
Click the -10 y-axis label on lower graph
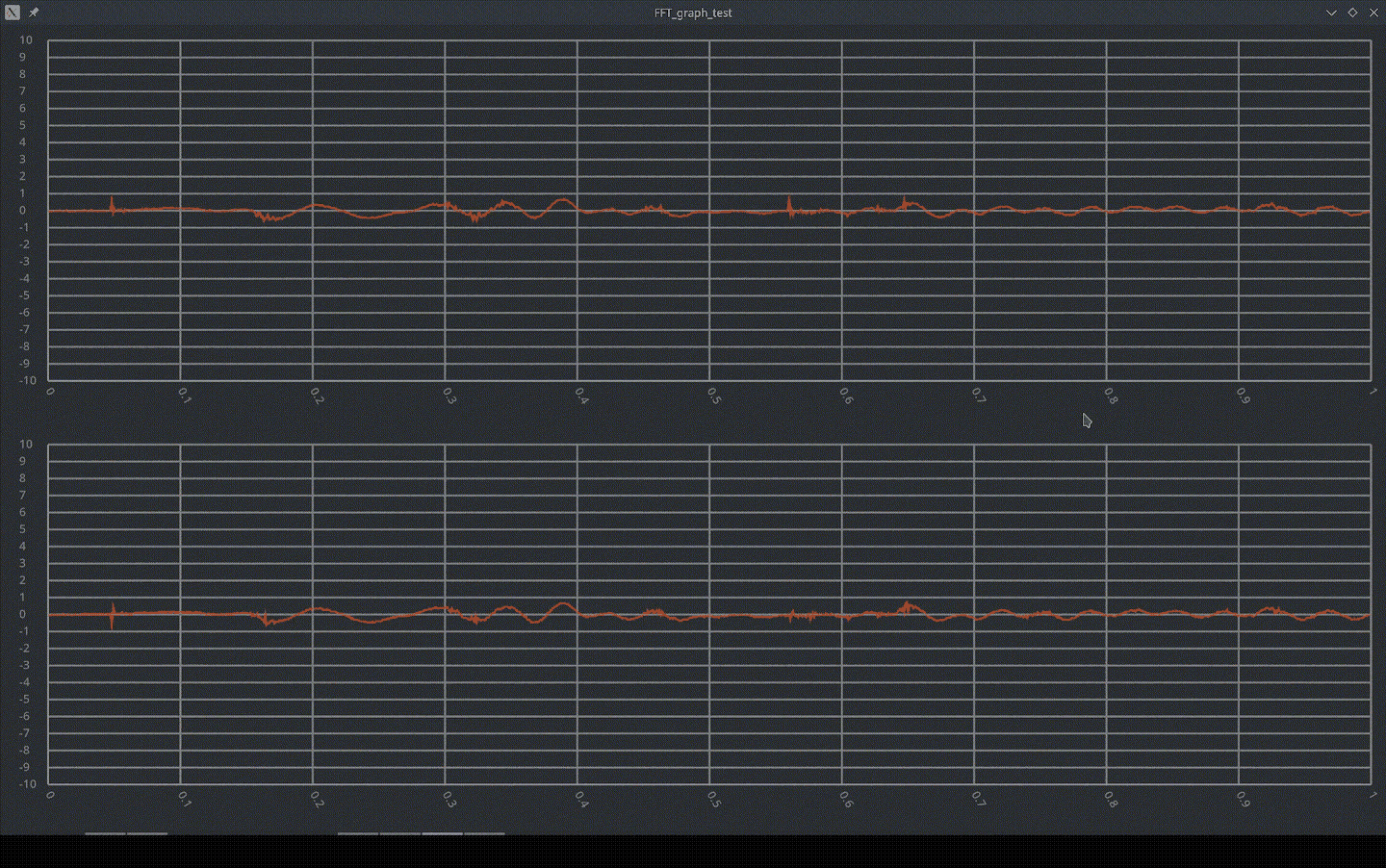pos(26,784)
